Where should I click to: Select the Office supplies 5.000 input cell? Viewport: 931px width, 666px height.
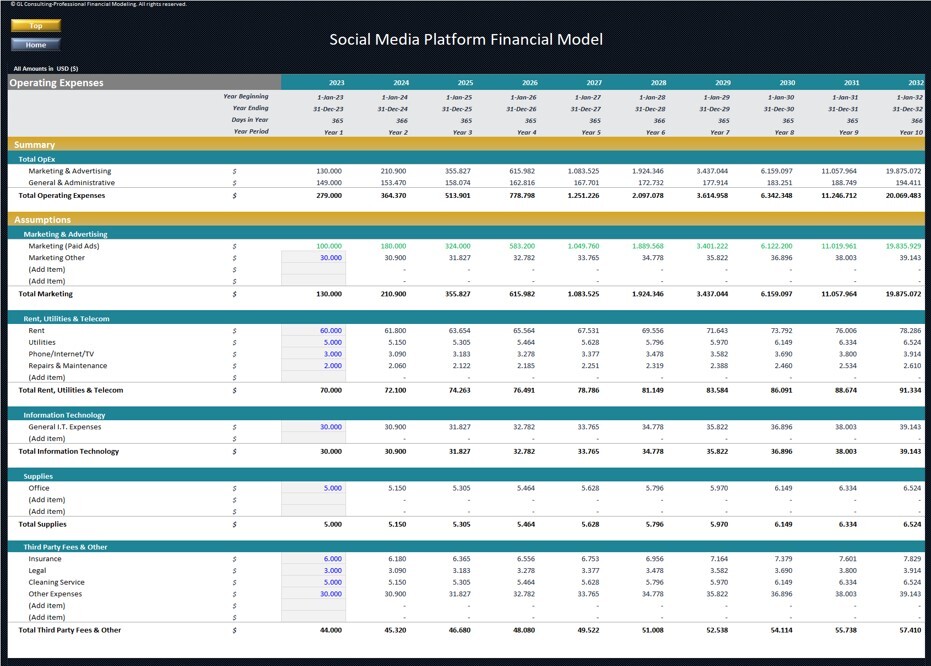click(x=313, y=488)
